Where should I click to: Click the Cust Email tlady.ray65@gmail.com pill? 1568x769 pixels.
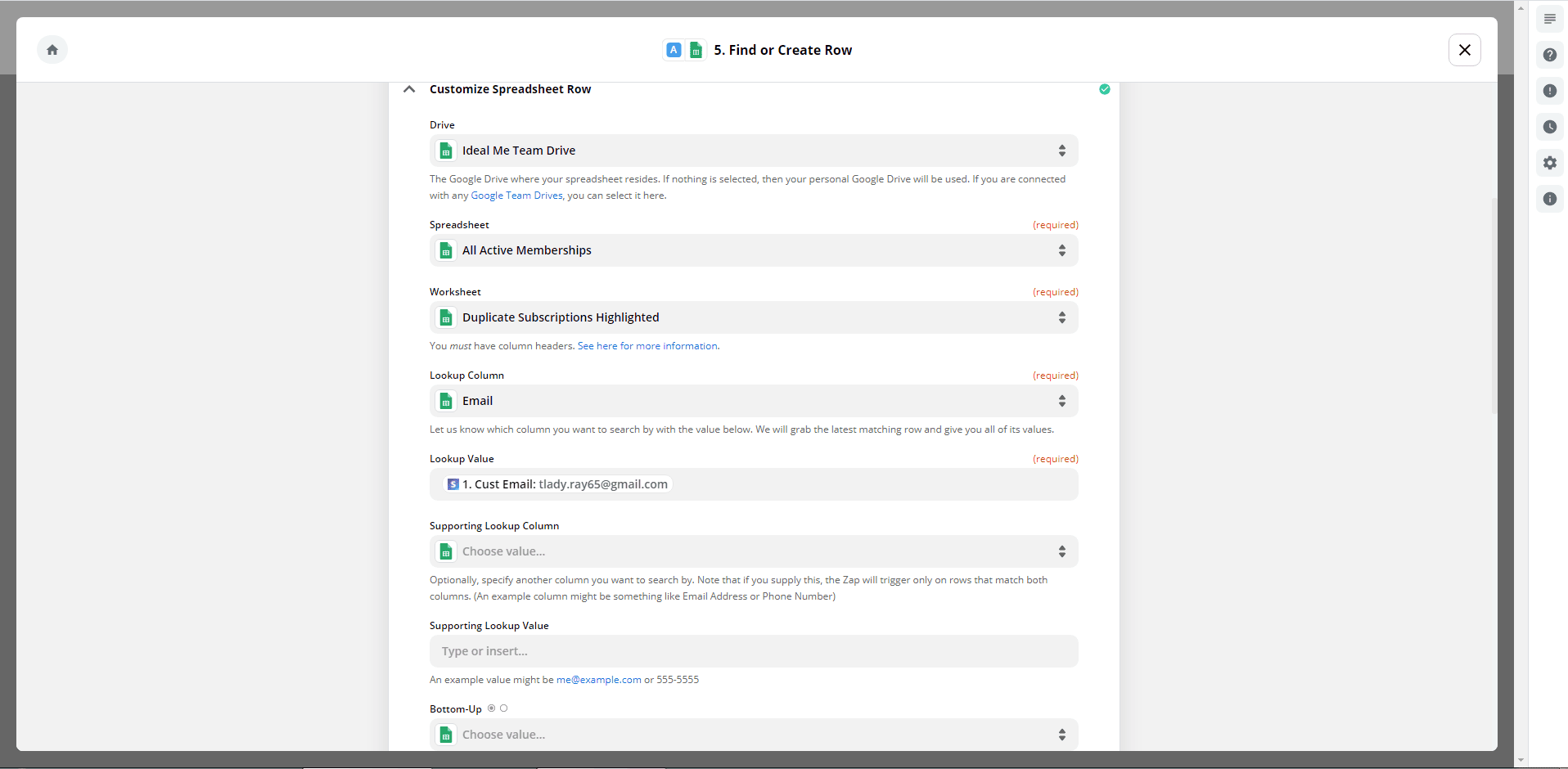coord(557,484)
